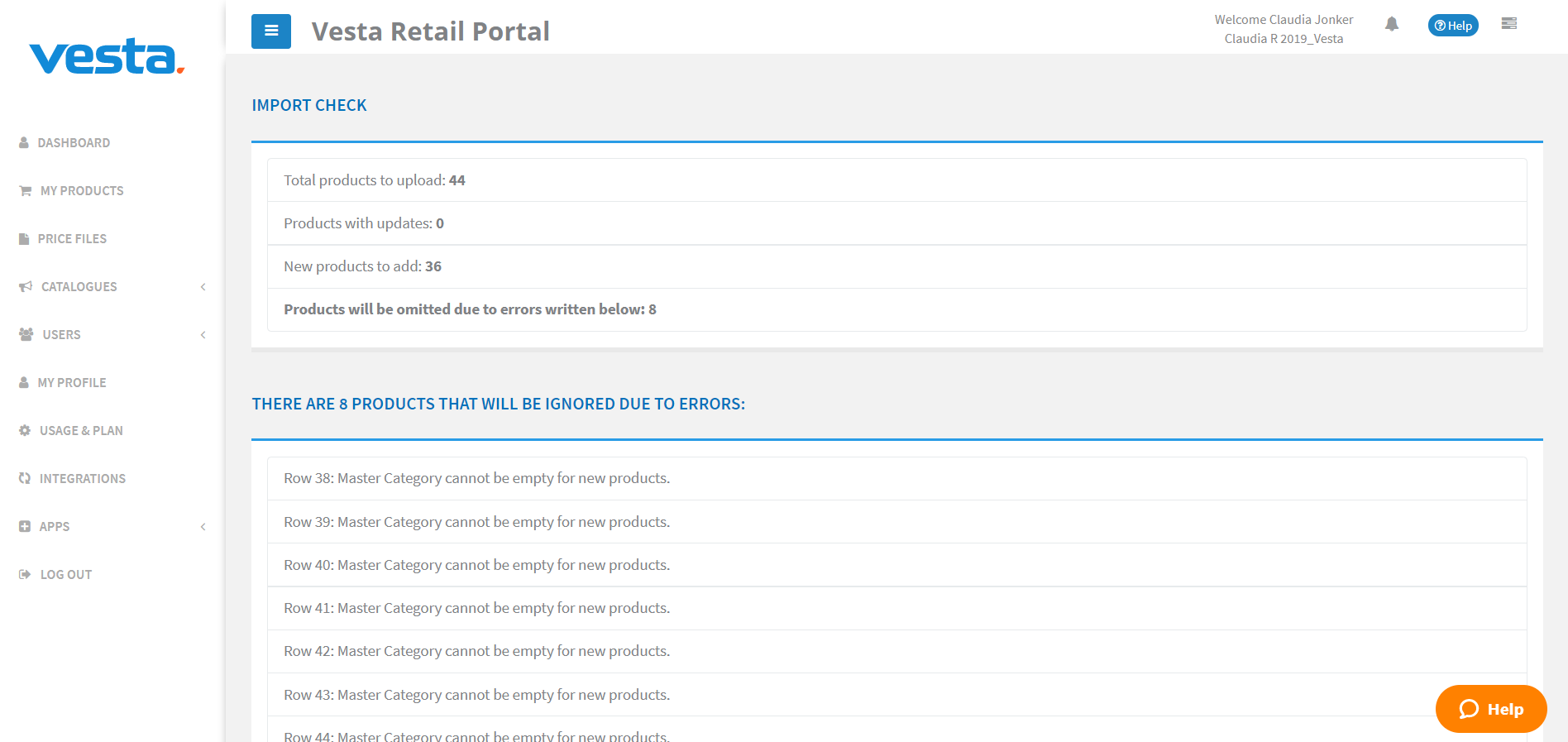Open the orange Help chat widget
1568x742 pixels.
1491,709
